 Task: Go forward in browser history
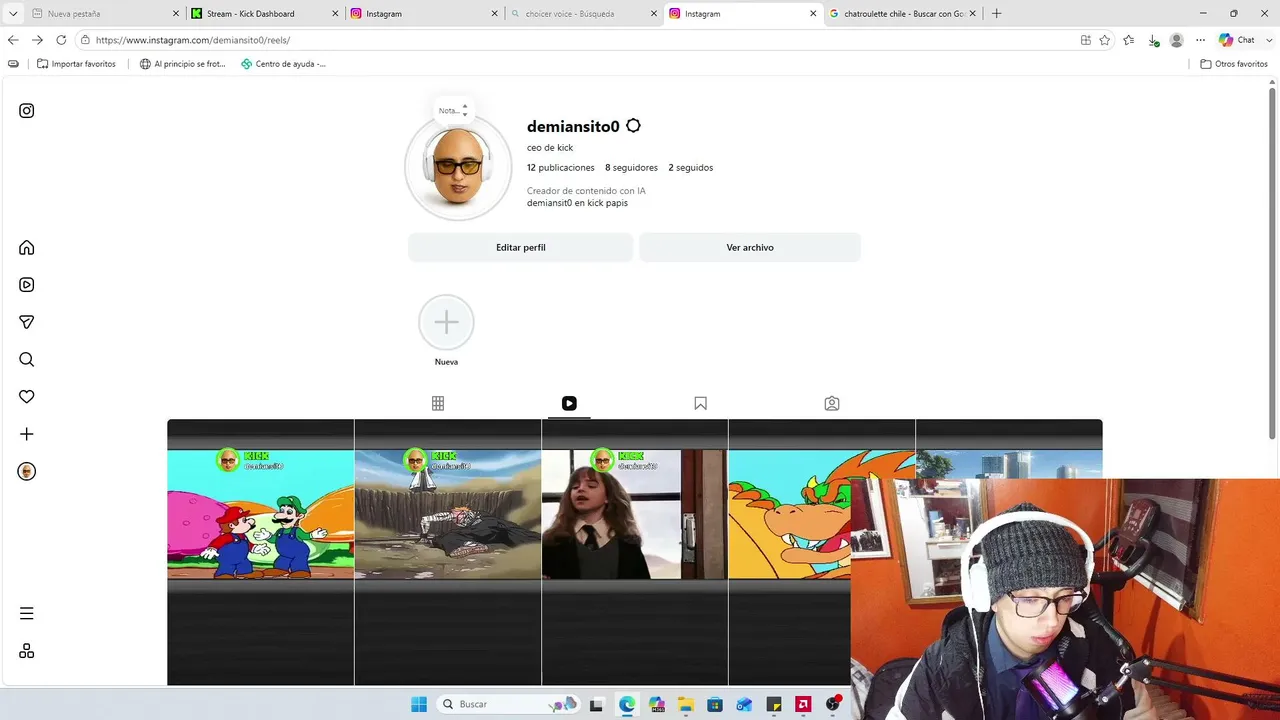click(37, 40)
